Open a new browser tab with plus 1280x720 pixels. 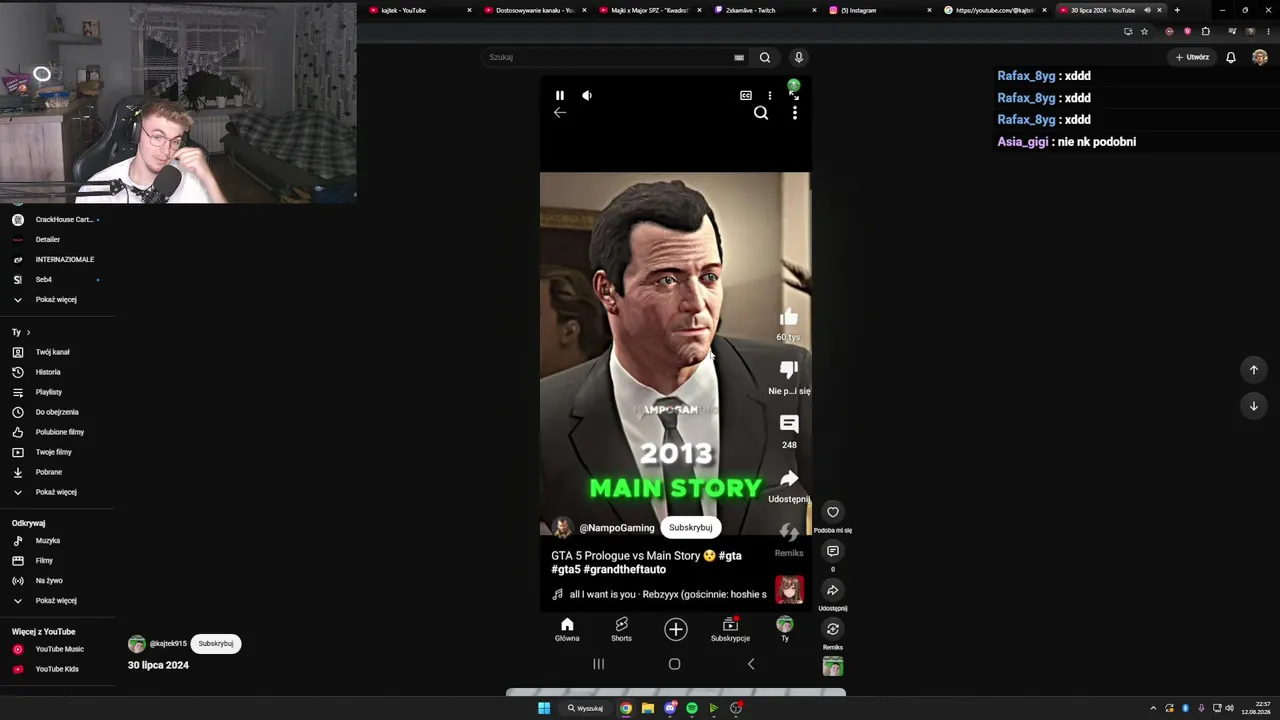[1177, 10]
